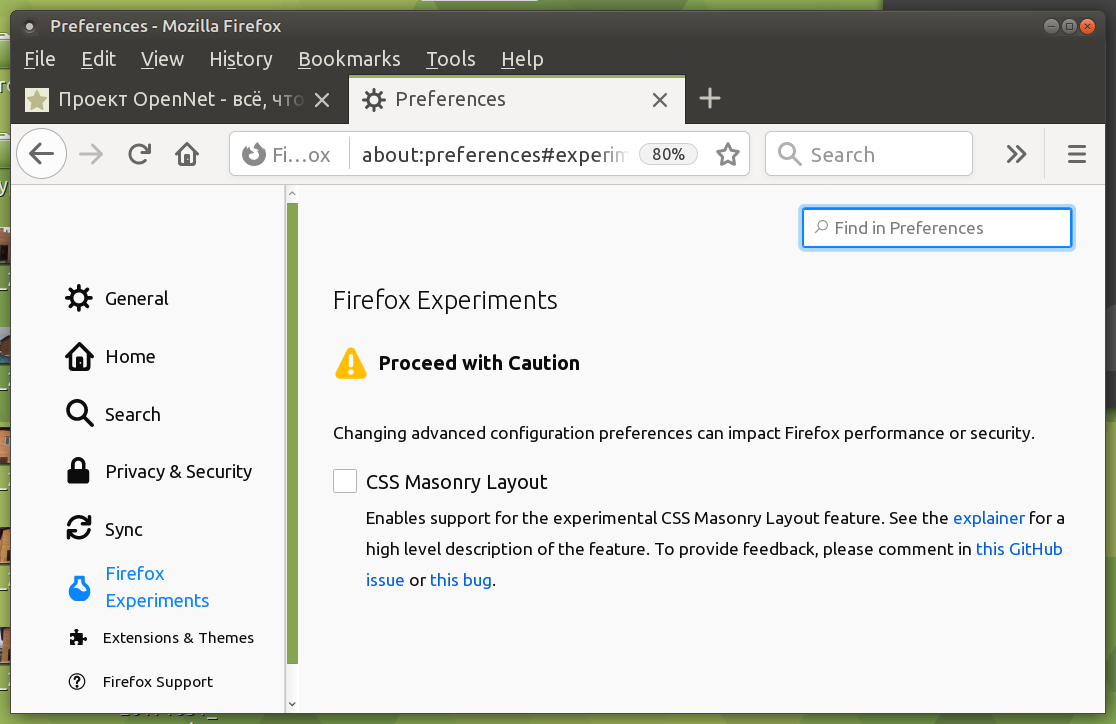Close the Preferences tab

(x=659, y=99)
